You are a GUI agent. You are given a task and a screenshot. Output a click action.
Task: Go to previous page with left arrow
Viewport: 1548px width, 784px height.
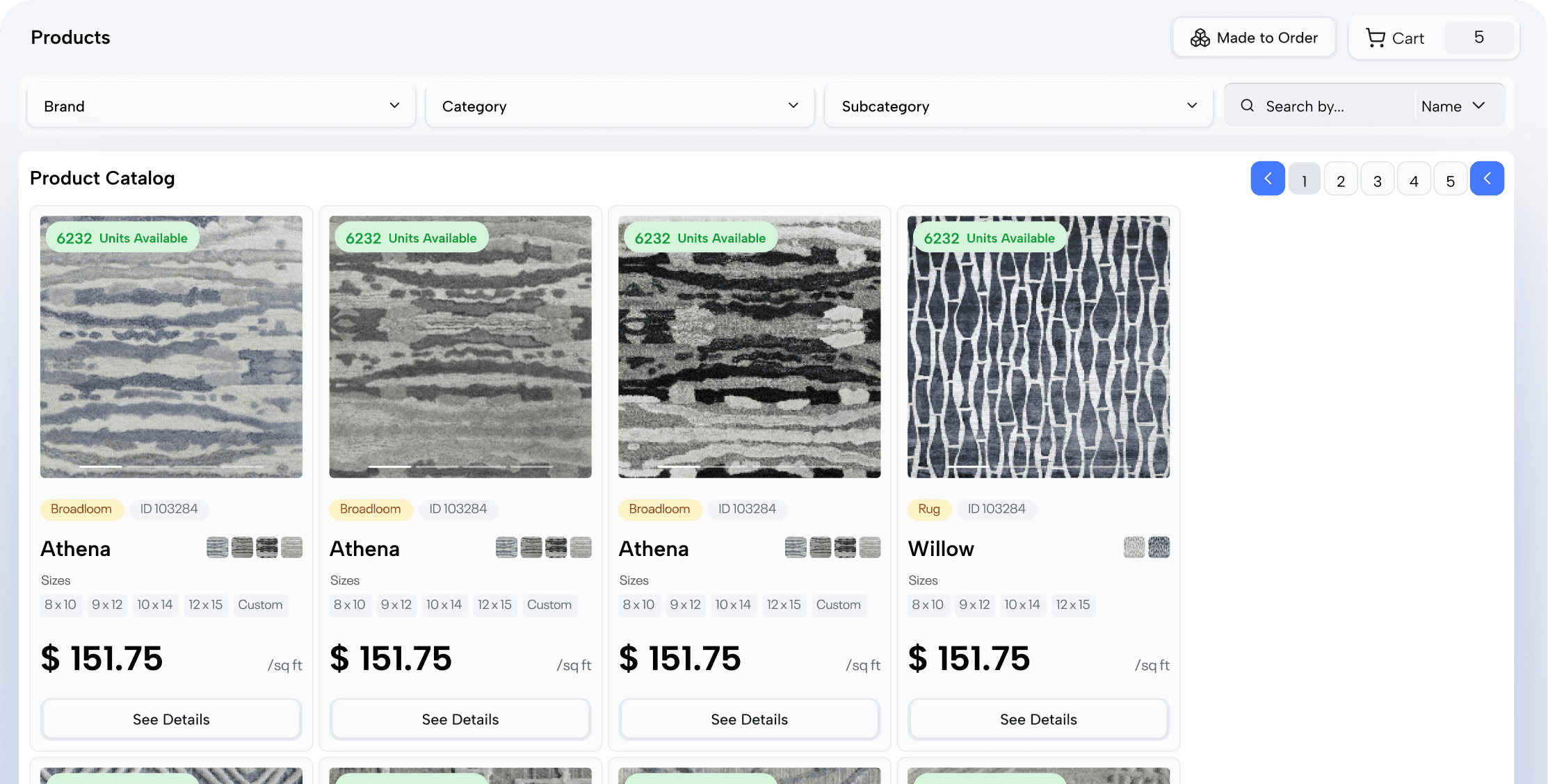[1267, 179]
